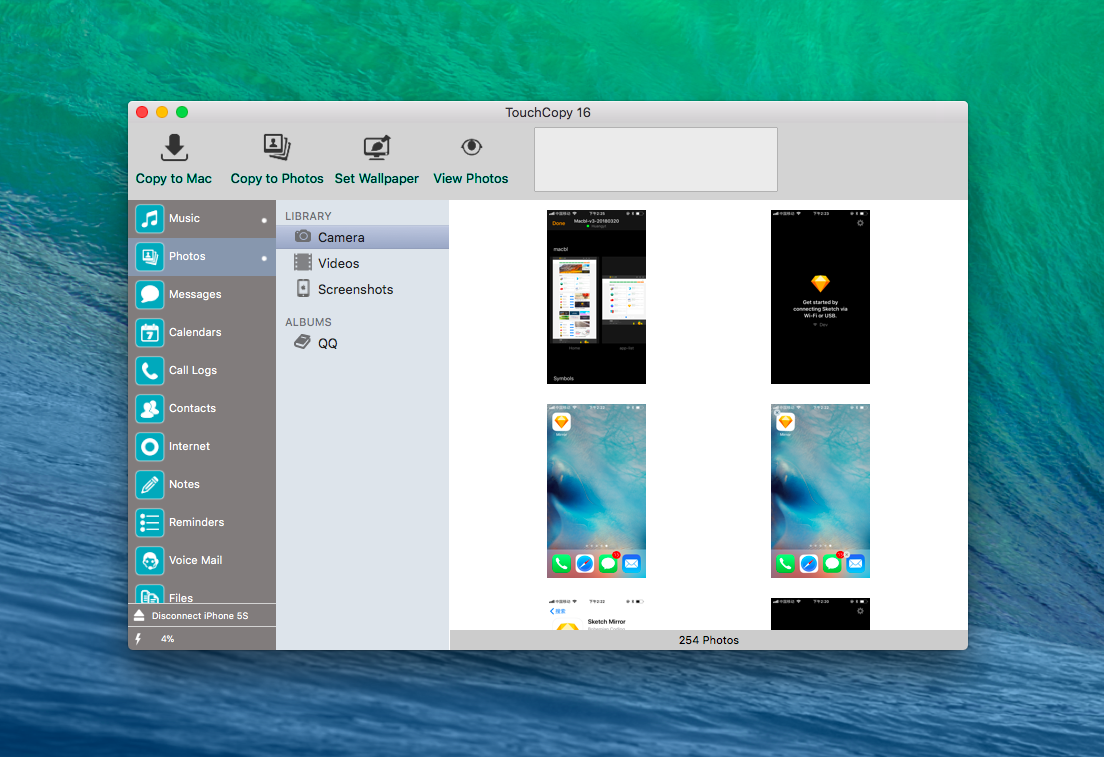Select the home screen thumbnail below the app-list photo

click(596, 491)
